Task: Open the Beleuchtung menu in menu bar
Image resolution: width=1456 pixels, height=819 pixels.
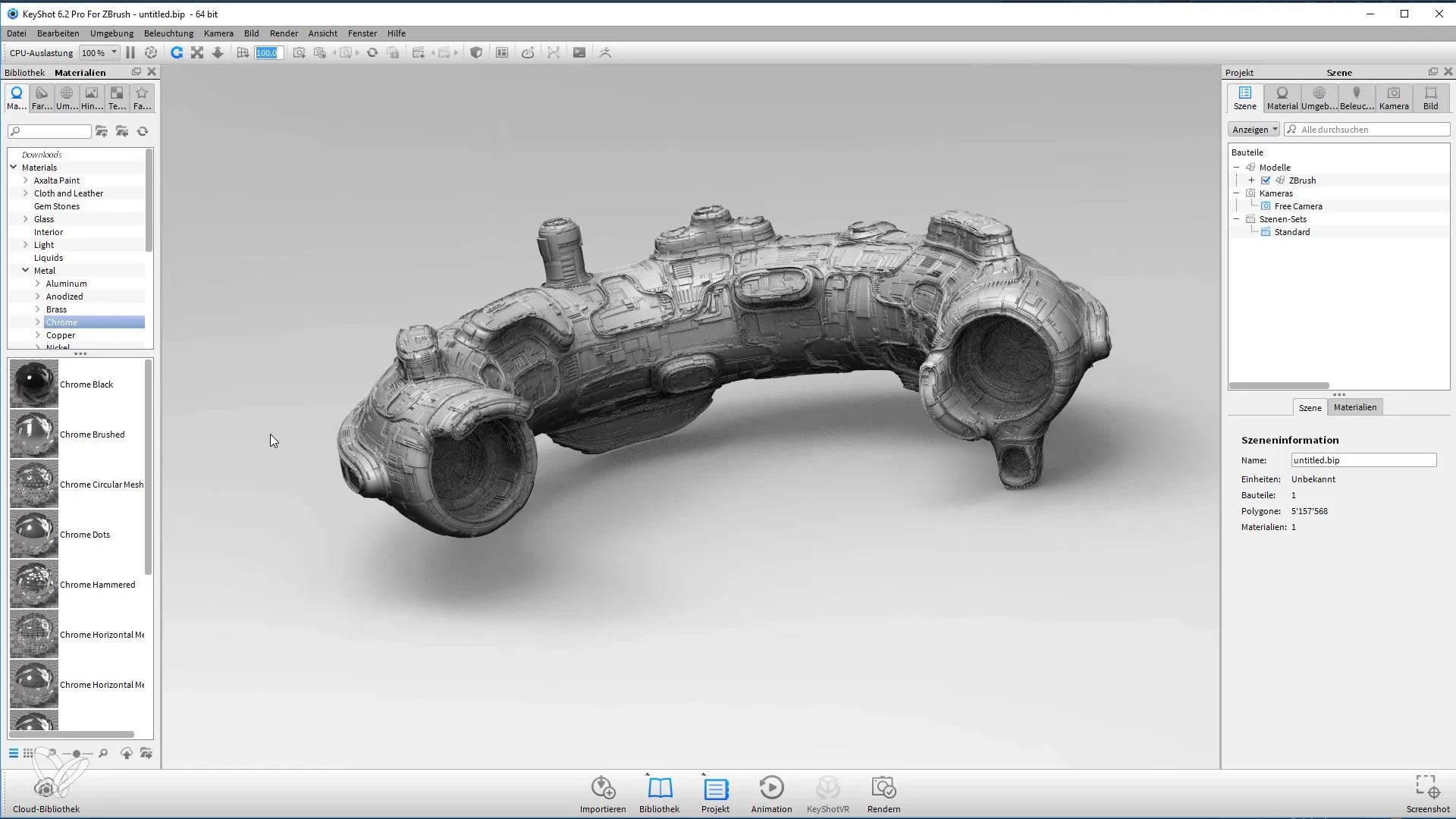Action: (168, 33)
